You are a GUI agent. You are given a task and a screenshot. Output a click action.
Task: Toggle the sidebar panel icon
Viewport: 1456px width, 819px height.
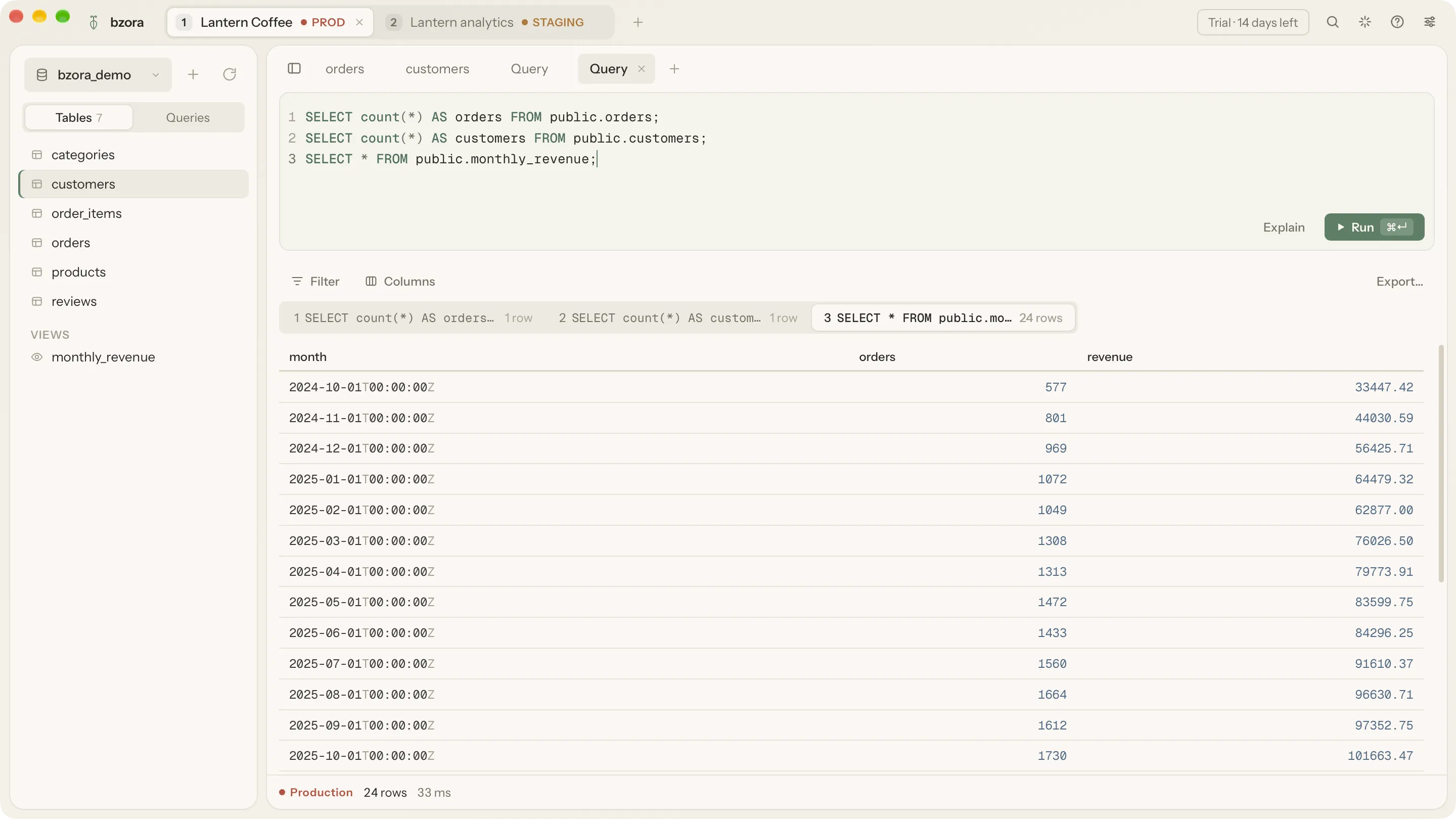294,68
